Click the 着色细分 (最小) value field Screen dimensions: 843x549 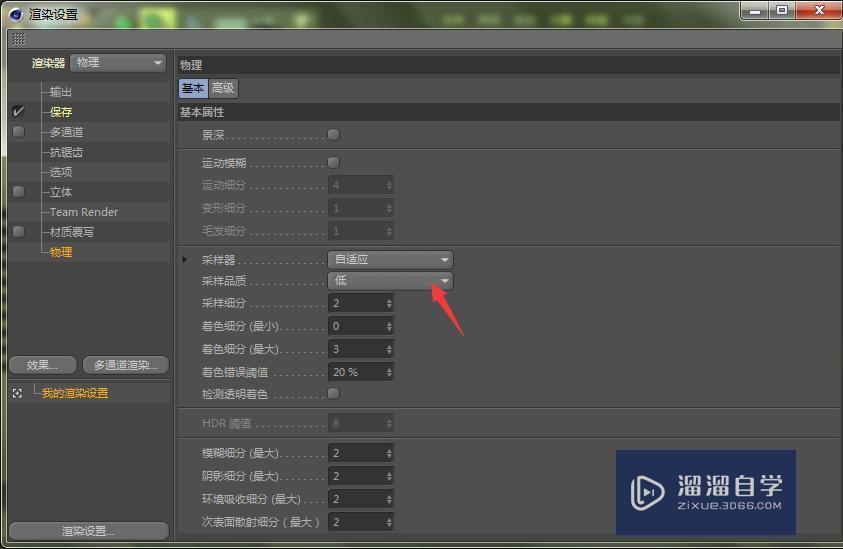point(361,326)
